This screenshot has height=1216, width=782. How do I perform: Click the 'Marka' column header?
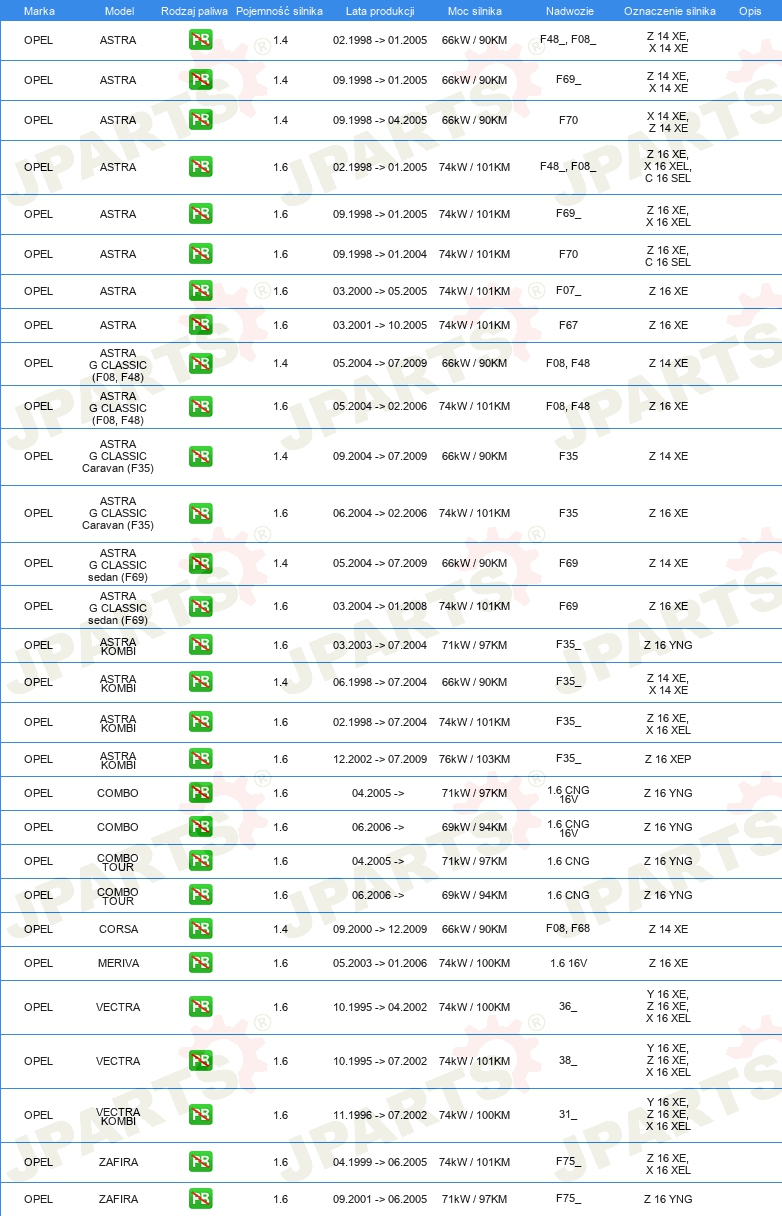point(39,11)
